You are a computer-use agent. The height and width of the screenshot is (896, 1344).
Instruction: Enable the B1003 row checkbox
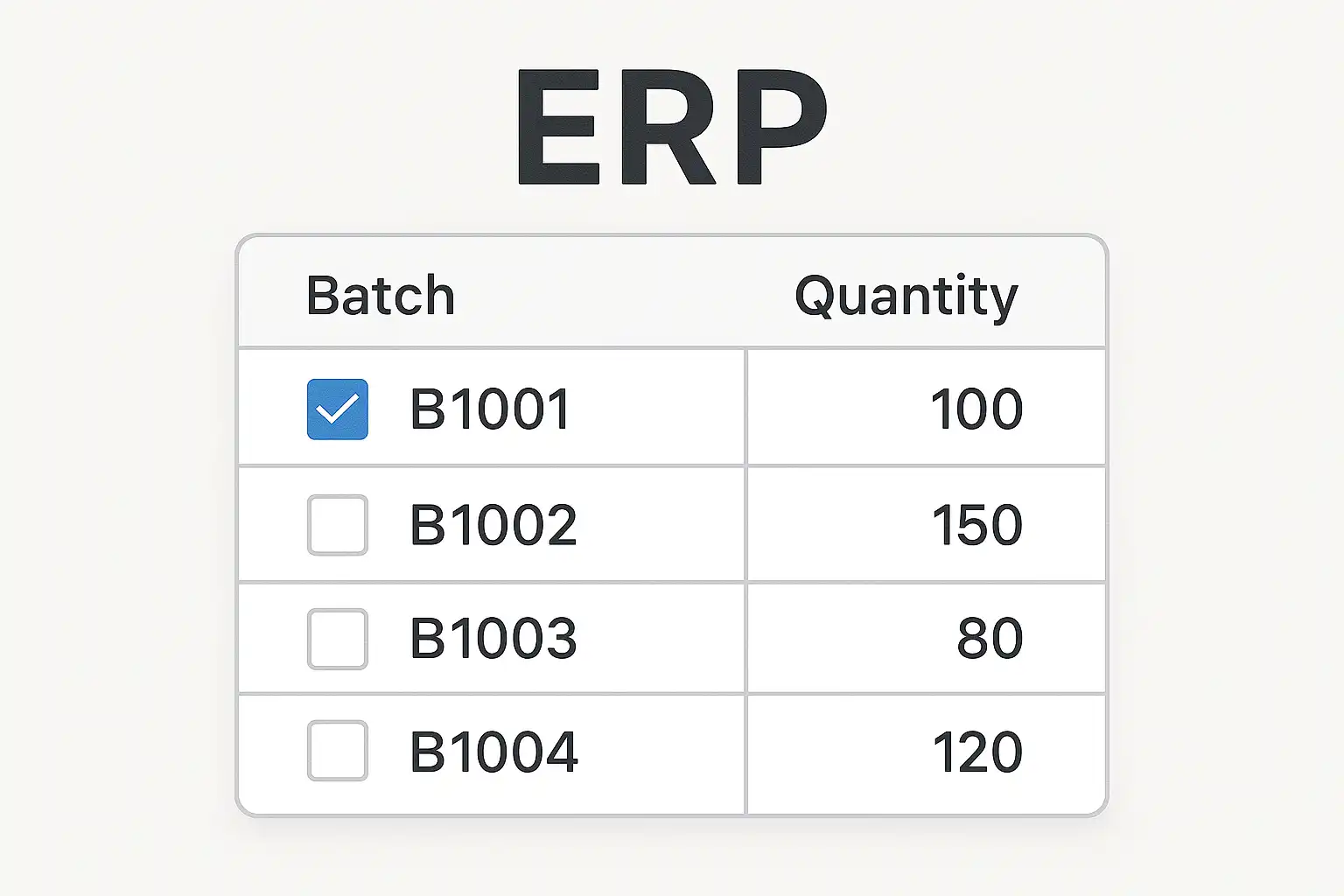pos(337,639)
